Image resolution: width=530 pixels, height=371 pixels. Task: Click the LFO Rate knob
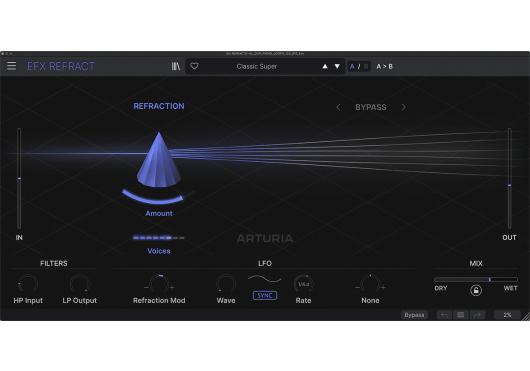pos(304,284)
